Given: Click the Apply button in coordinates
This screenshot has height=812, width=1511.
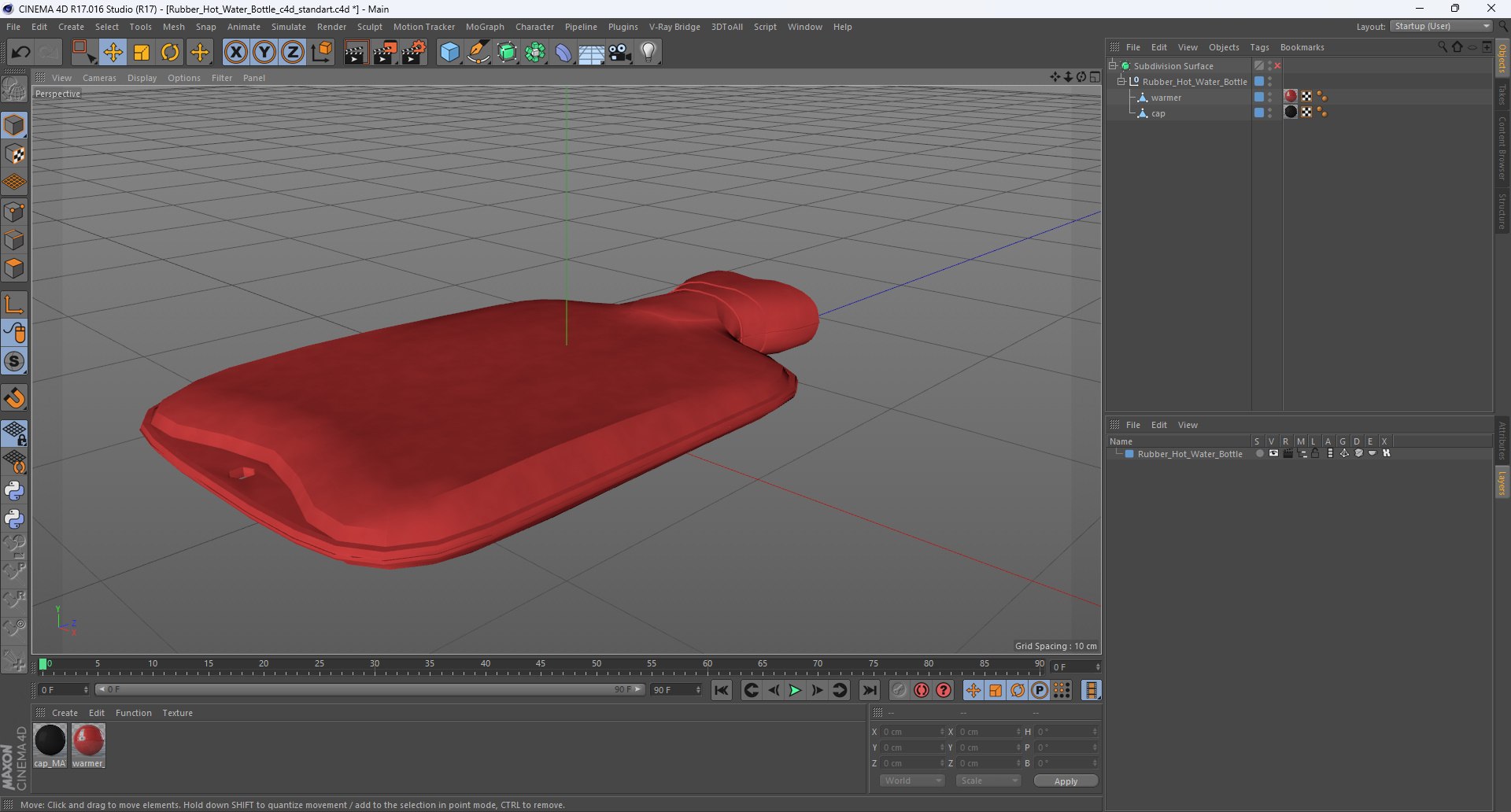Looking at the screenshot, I should click(x=1066, y=781).
